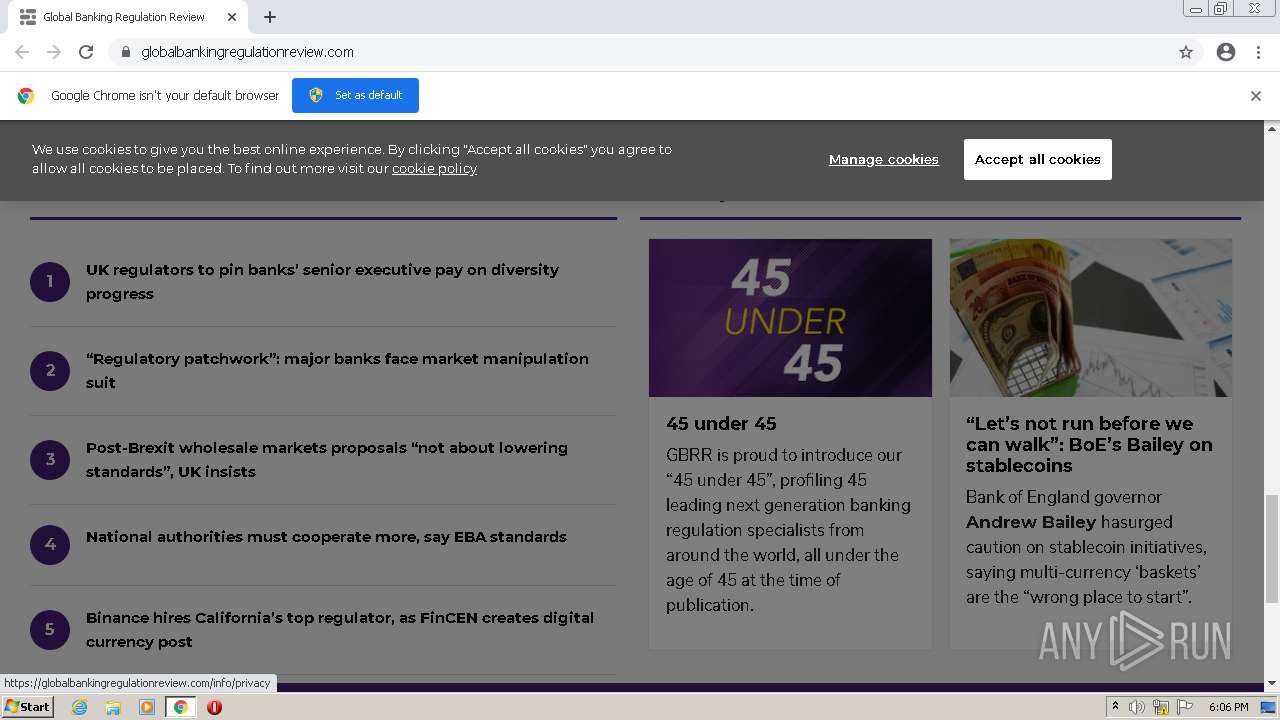The height and width of the screenshot is (720, 1280).
Task: Click the 6:06 PM taskbar clock
Action: point(1228,707)
